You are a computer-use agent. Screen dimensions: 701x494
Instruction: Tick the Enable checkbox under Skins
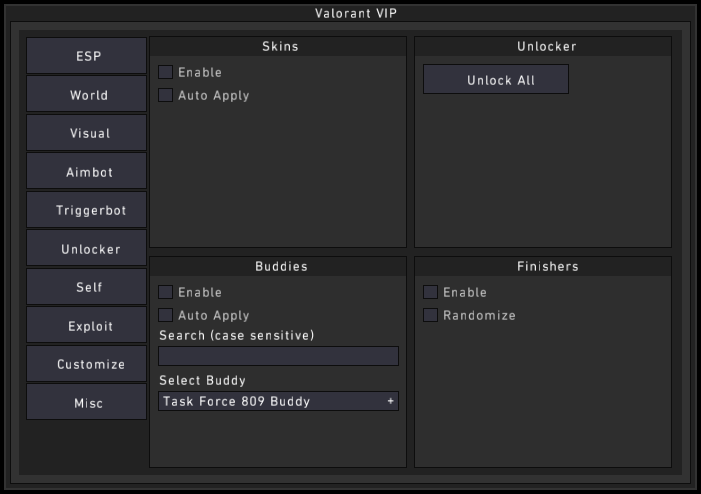click(x=166, y=72)
